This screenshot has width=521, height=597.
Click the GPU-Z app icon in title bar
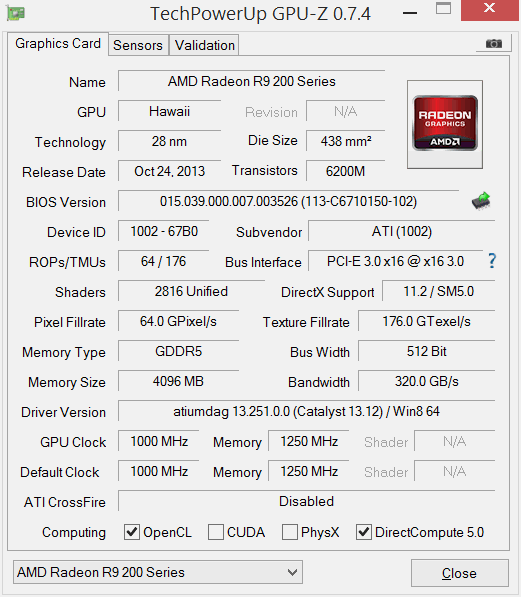pos(16,13)
